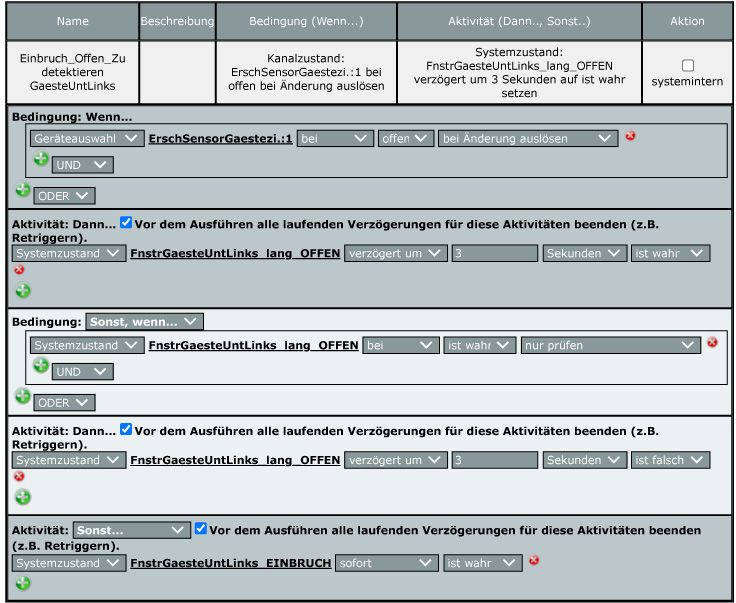Open Systemzustand dropdown in Sonst wenn condition
Viewport: 736px width, 603px height.
pyautogui.click(x=87, y=345)
